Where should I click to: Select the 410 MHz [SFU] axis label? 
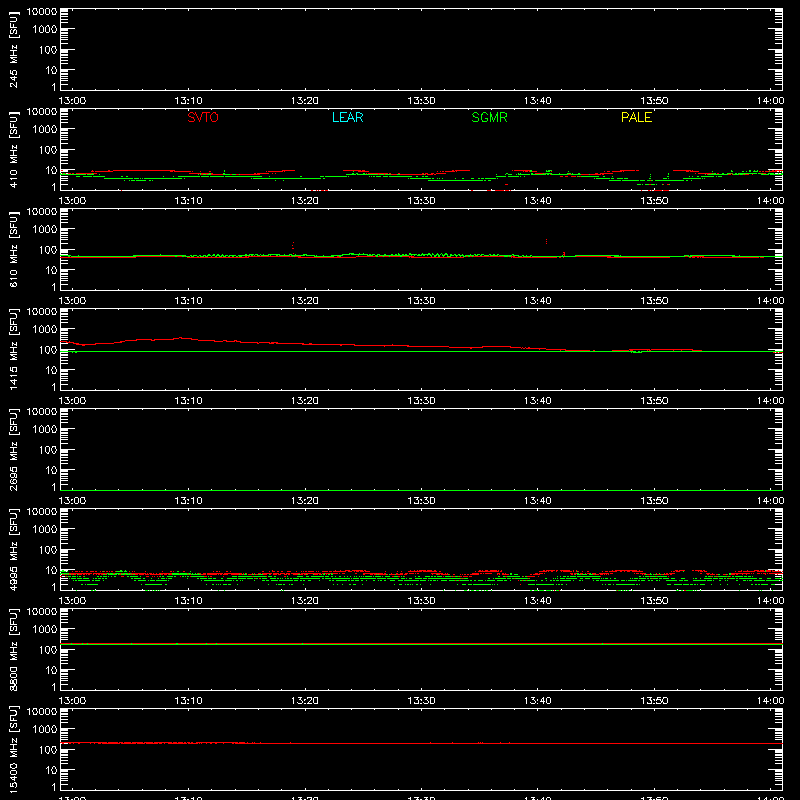(13, 149)
